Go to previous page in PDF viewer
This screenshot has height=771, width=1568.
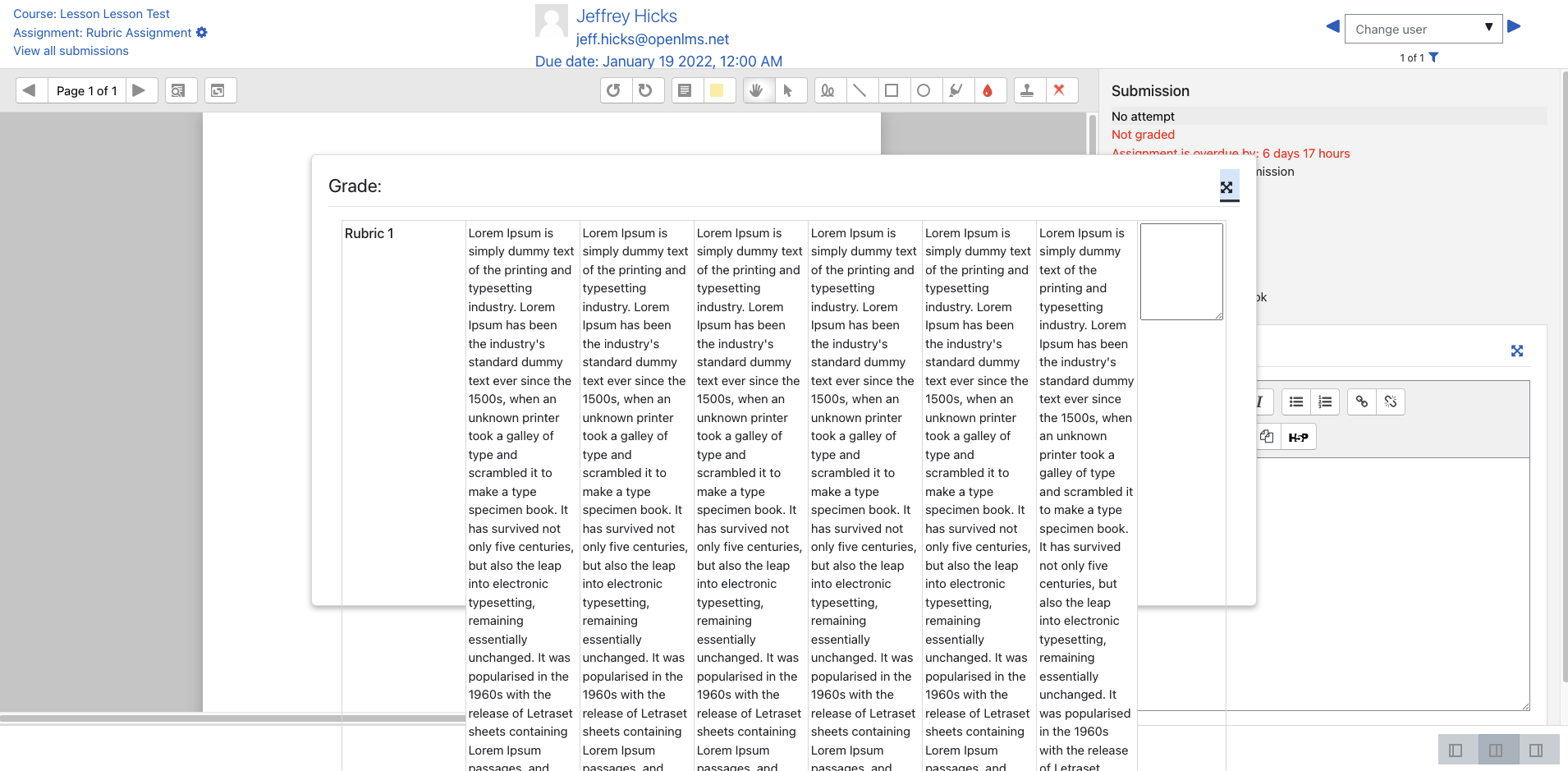coord(30,90)
